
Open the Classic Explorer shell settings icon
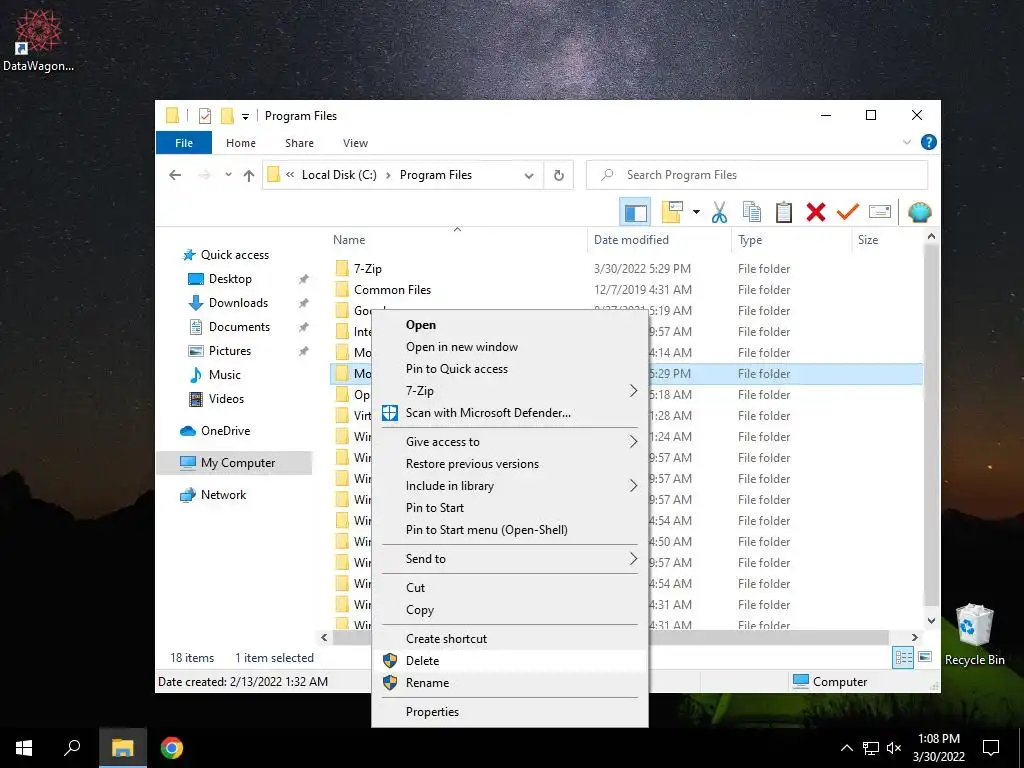(x=920, y=212)
